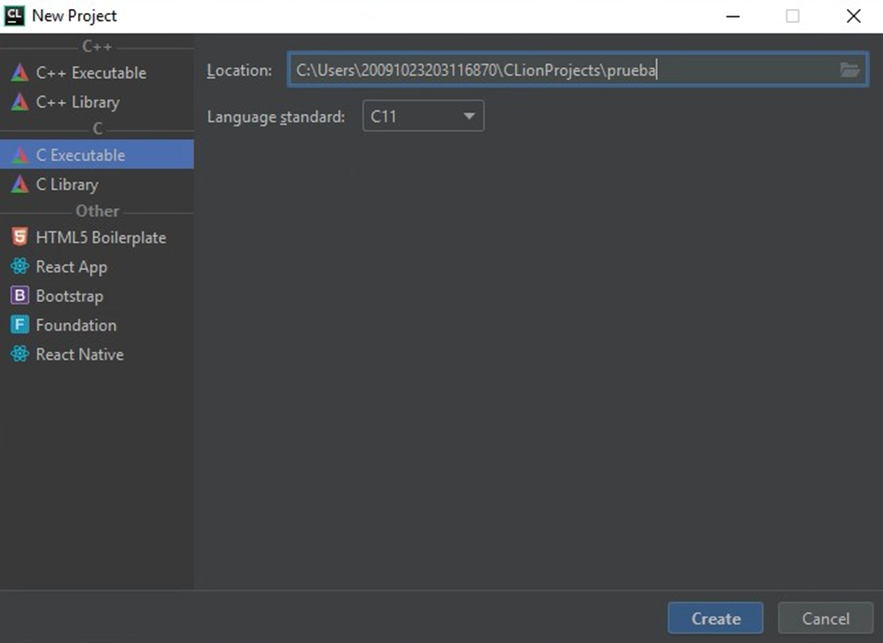Click the HTML5 Boilerplate icon

(x=20, y=237)
